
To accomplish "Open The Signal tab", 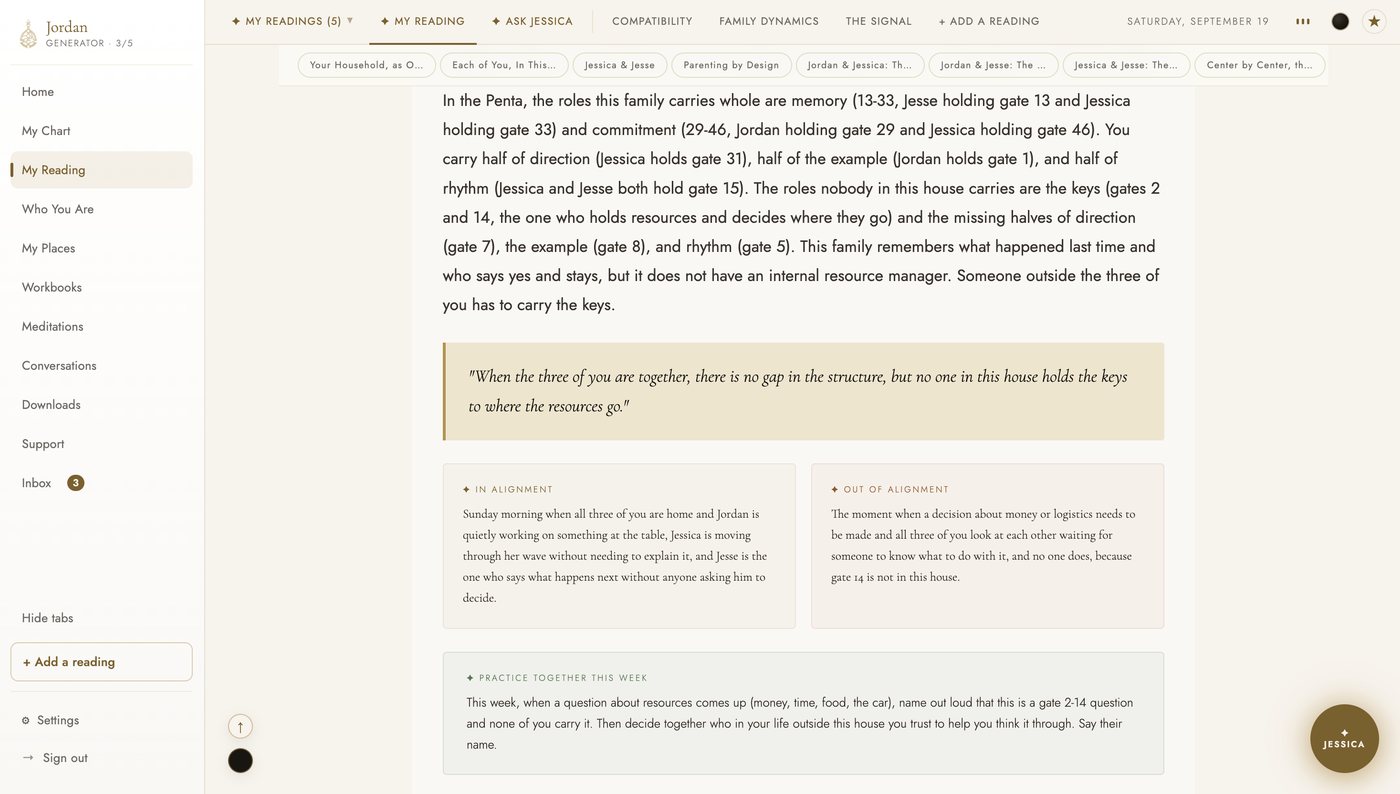I will pyautogui.click(x=879, y=21).
